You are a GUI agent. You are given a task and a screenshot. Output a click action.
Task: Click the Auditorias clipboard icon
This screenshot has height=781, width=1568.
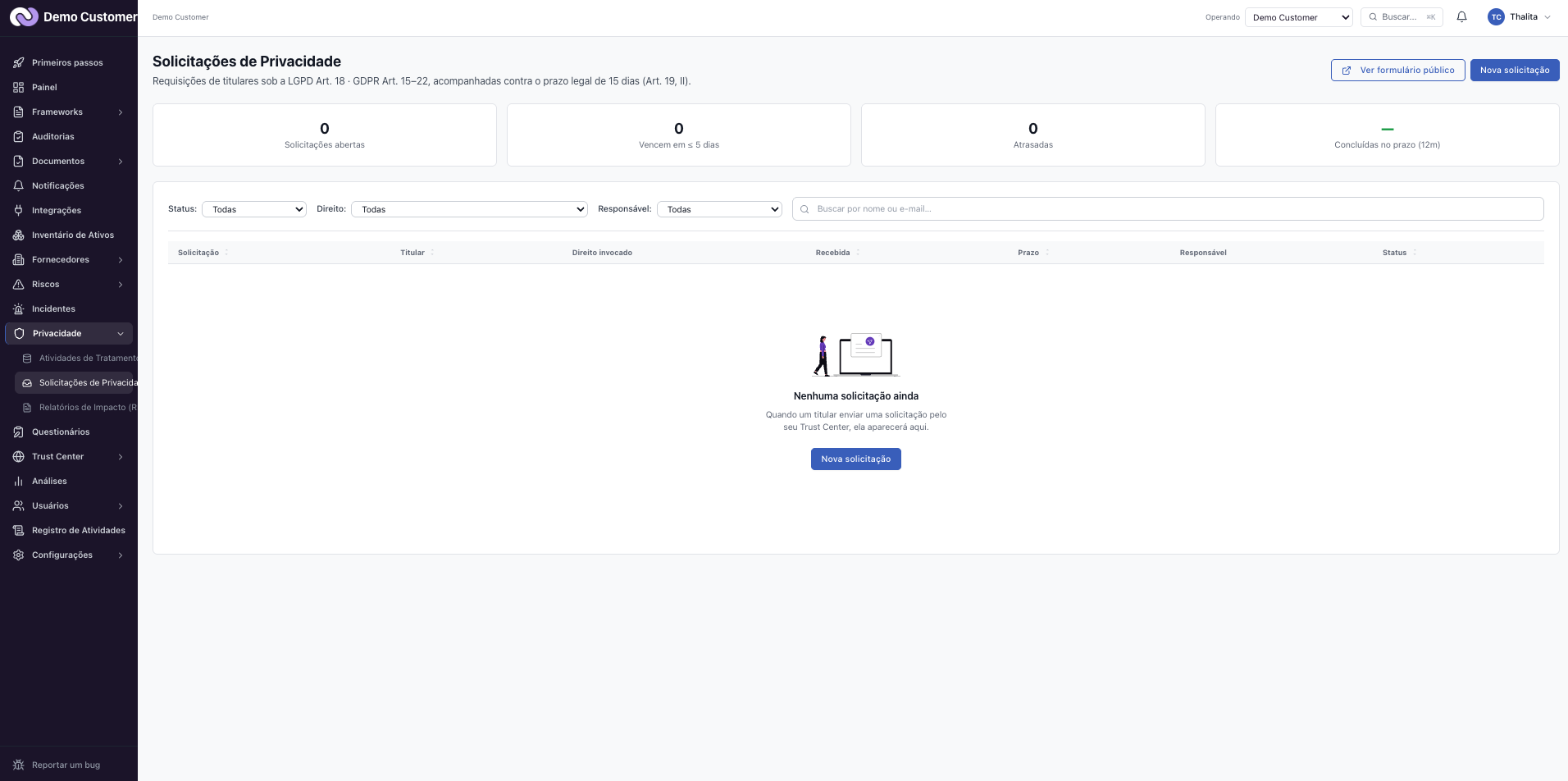18,136
